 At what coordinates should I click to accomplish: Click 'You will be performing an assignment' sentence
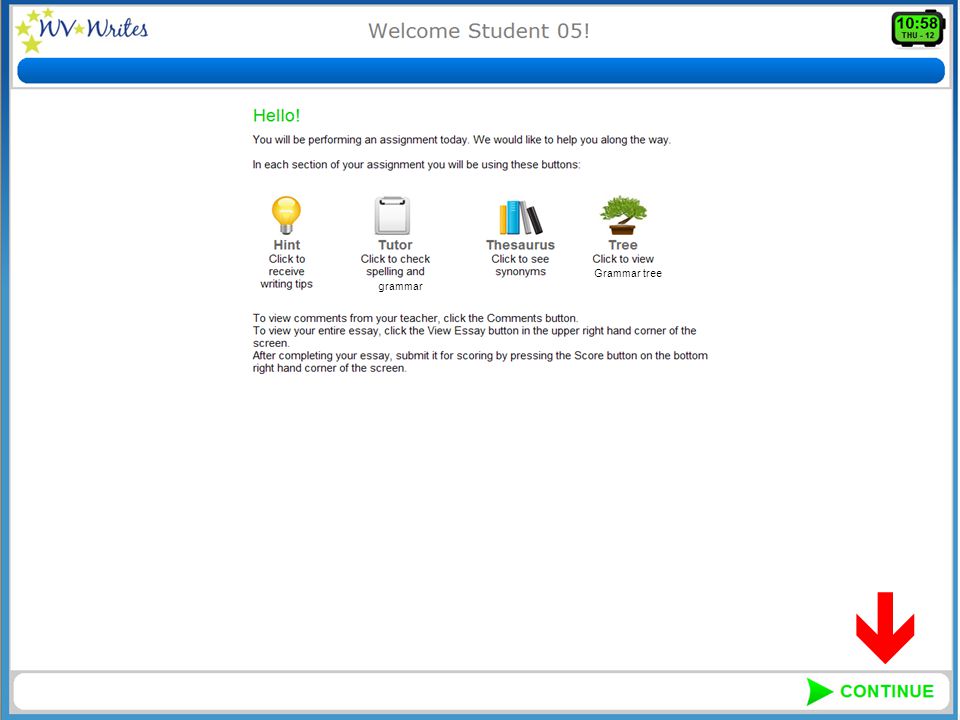click(x=462, y=140)
